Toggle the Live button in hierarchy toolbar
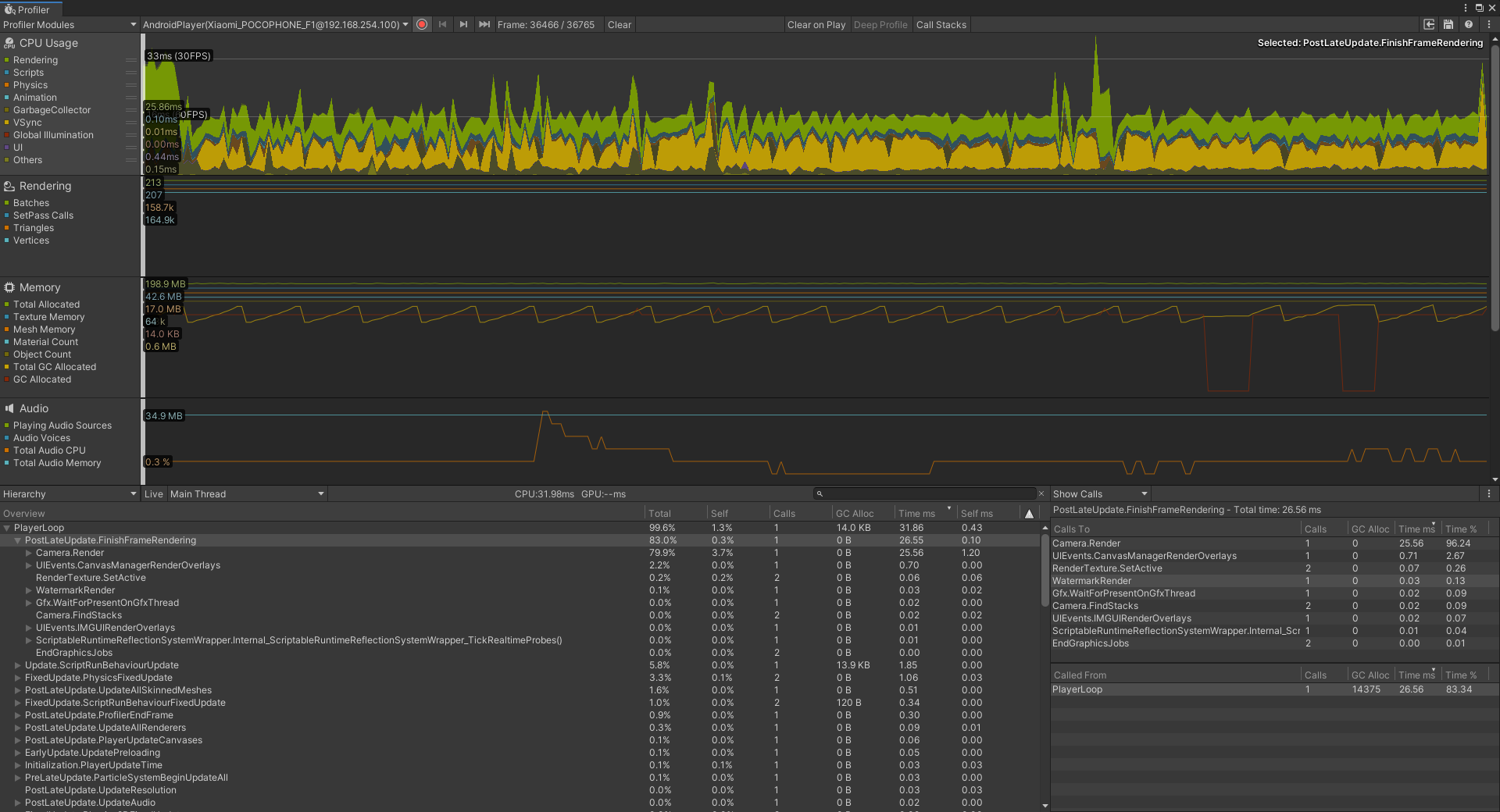 pyautogui.click(x=154, y=493)
